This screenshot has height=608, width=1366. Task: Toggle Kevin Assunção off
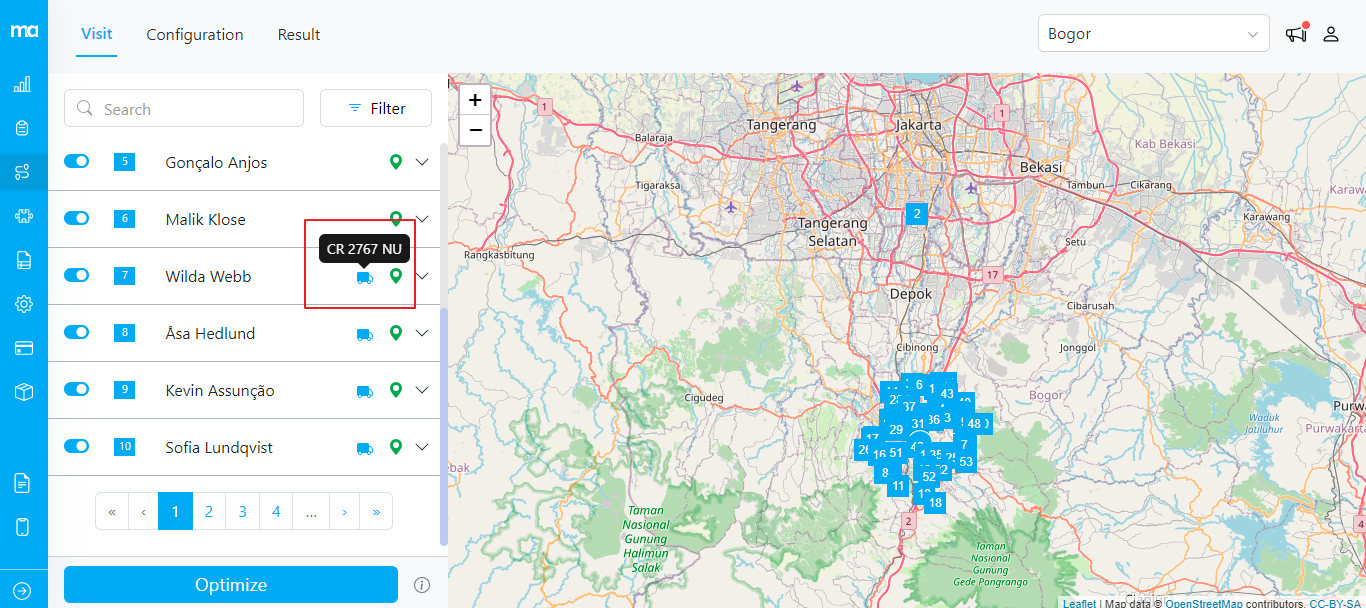point(77,390)
